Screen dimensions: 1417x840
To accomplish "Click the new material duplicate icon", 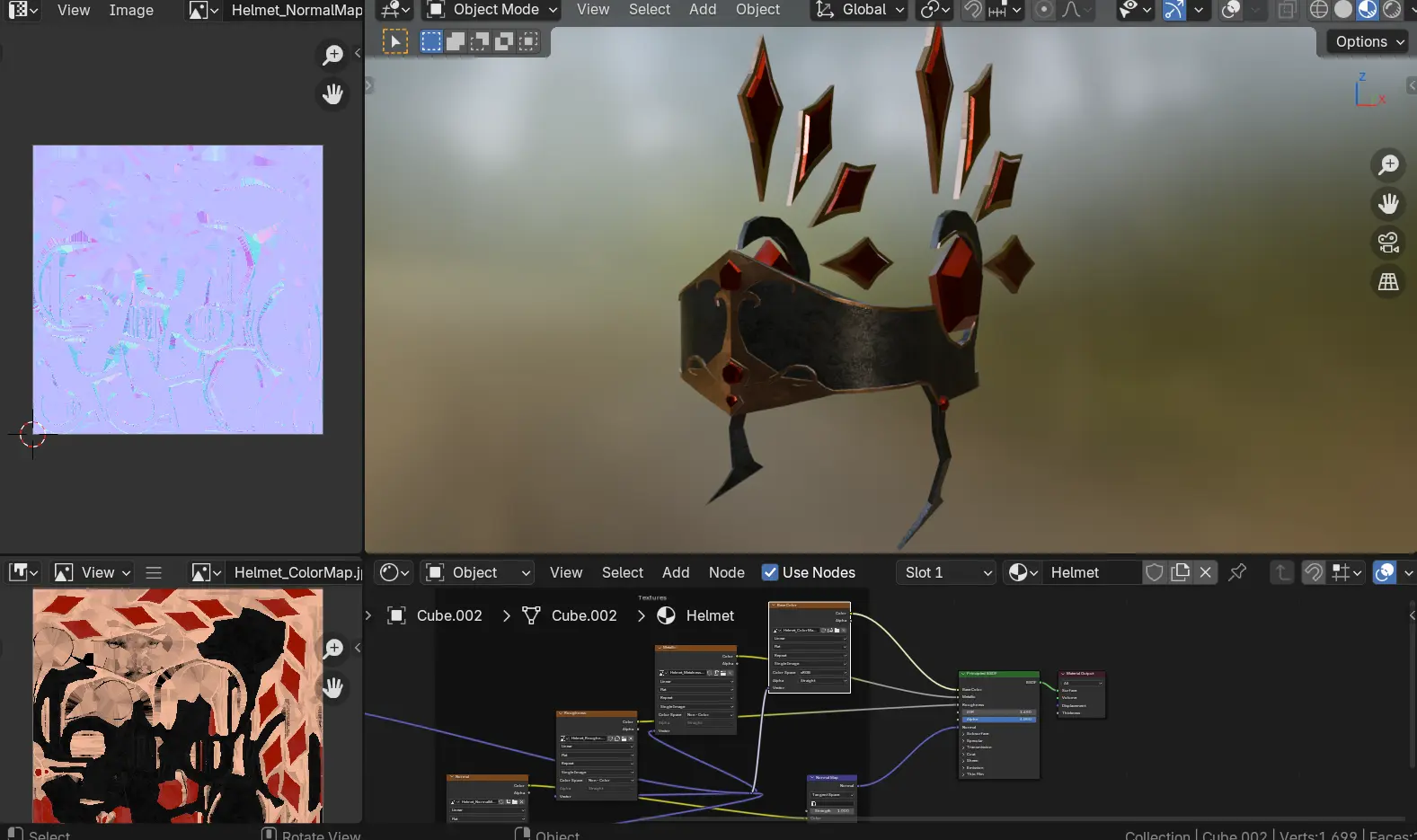I will pos(1181,572).
